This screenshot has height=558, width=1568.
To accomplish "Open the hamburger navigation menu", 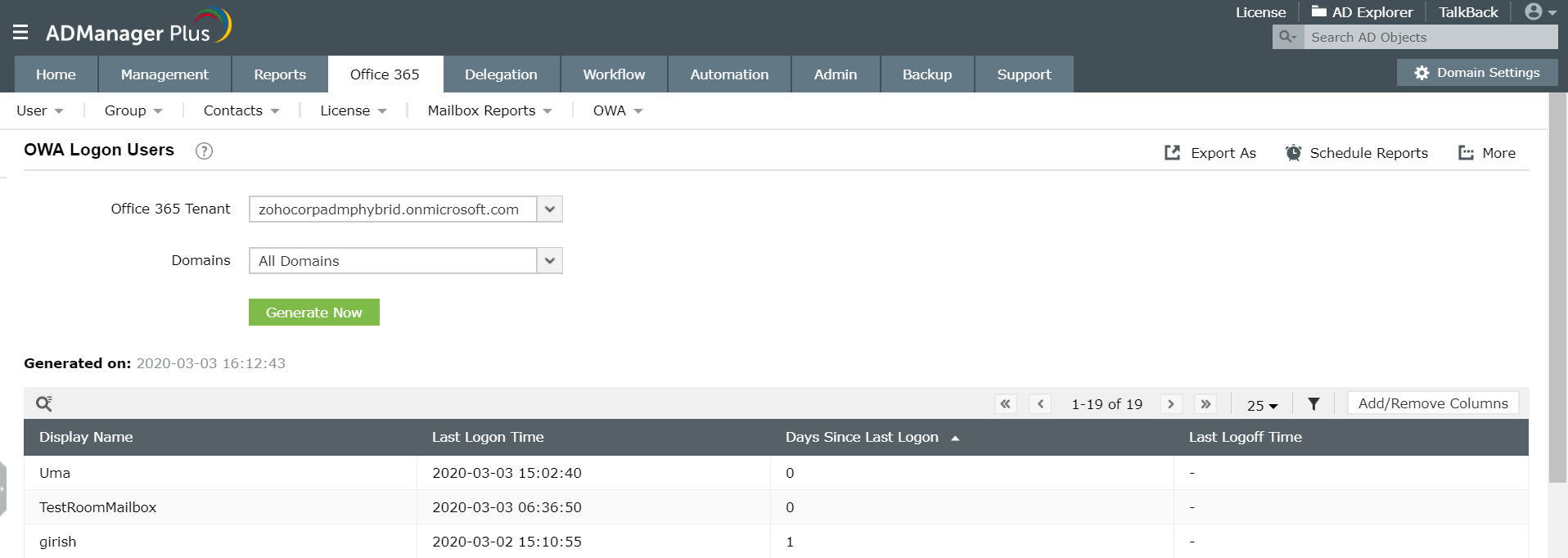I will point(20,32).
